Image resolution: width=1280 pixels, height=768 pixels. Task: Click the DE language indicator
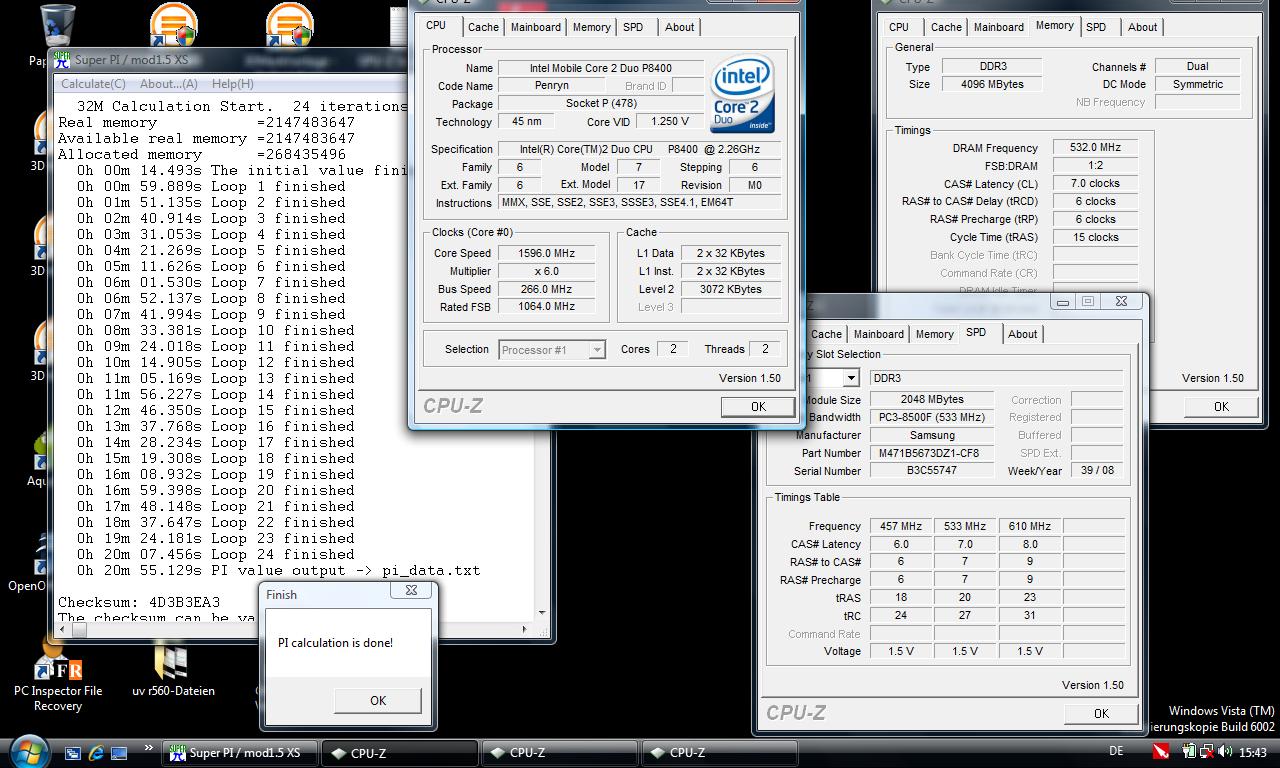1116,751
